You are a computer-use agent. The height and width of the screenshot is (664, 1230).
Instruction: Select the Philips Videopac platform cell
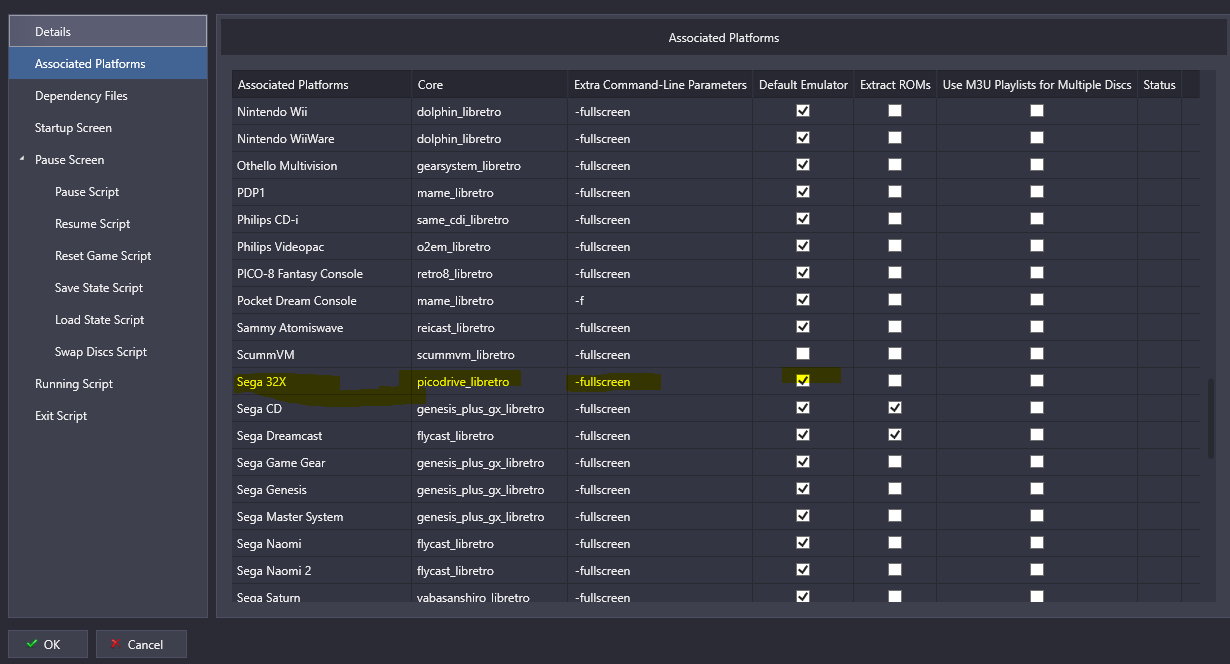point(321,247)
